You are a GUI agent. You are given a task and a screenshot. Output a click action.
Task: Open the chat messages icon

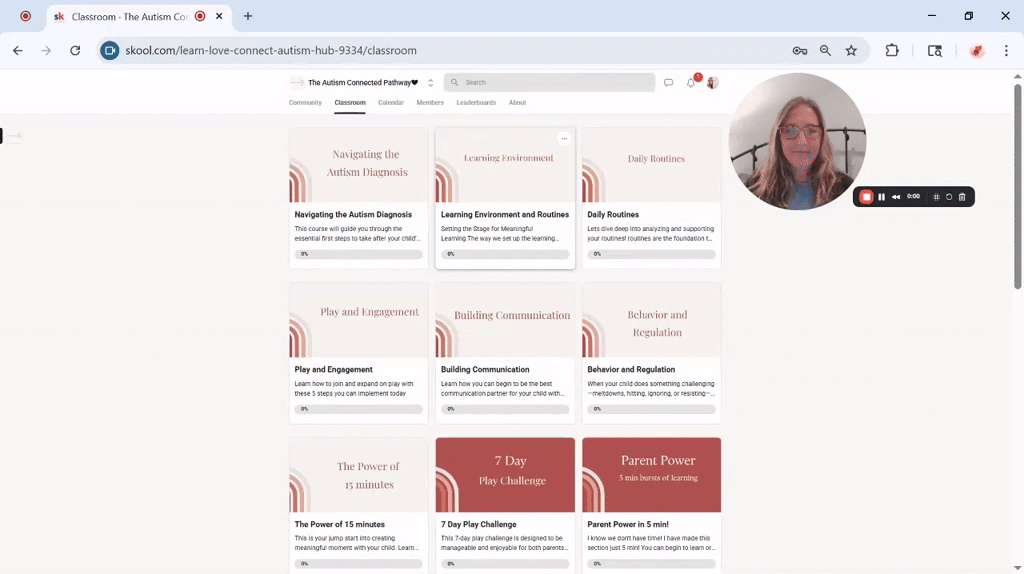[x=668, y=83]
